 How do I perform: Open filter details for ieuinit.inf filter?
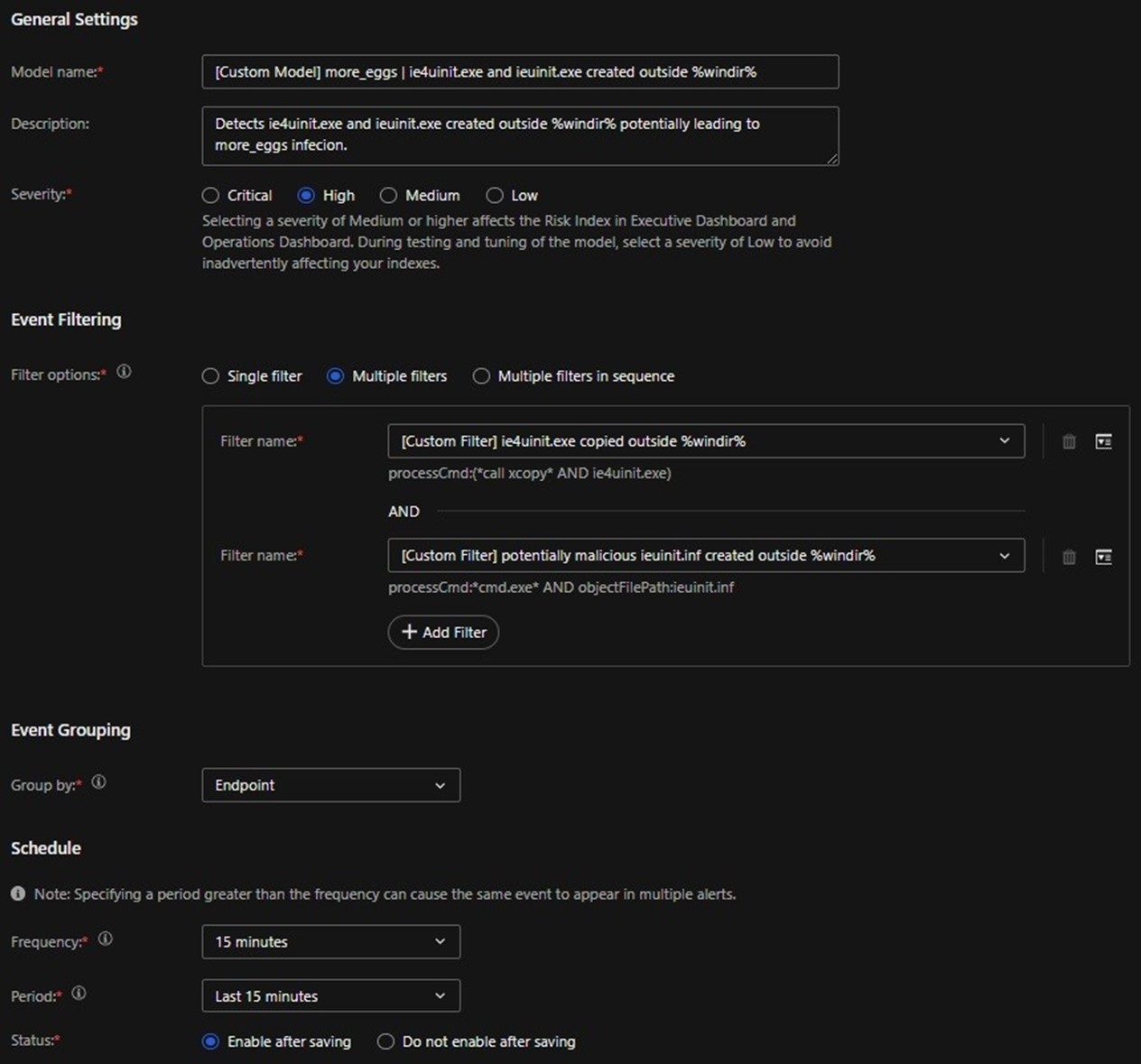pos(1103,557)
